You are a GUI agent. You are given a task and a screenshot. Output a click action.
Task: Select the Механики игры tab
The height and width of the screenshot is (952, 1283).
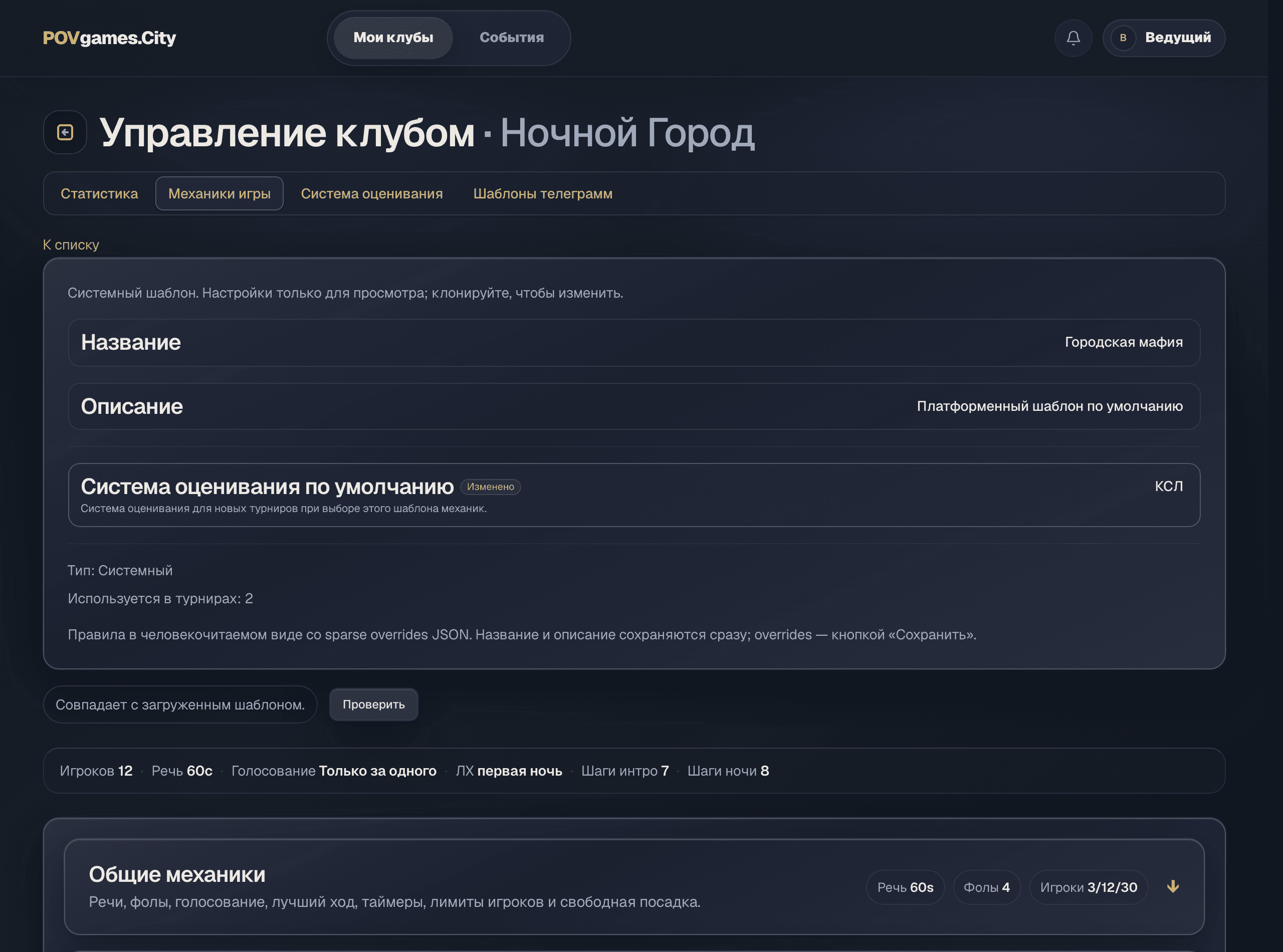click(219, 193)
